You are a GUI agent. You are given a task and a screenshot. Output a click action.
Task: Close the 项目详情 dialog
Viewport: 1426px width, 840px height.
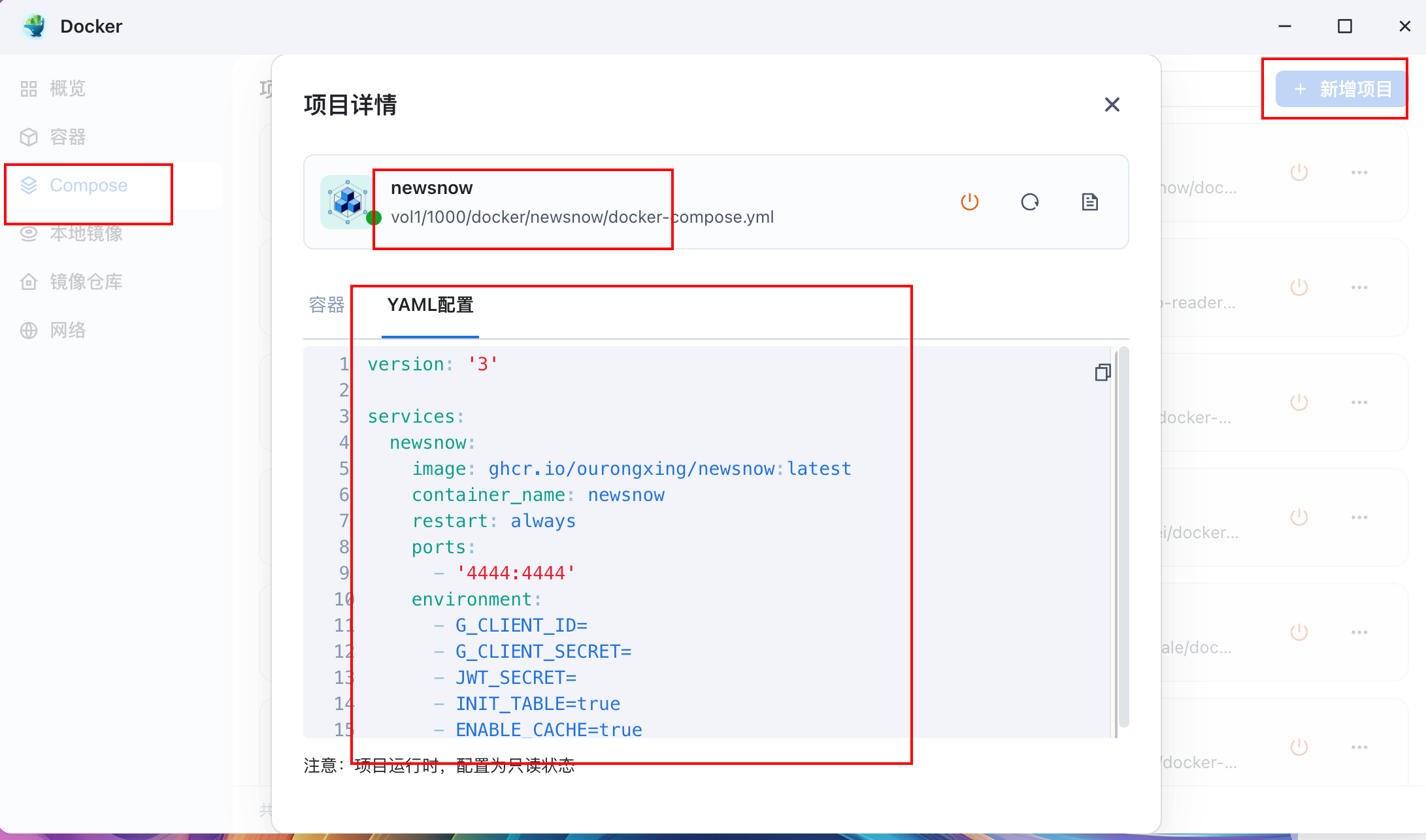click(1112, 105)
